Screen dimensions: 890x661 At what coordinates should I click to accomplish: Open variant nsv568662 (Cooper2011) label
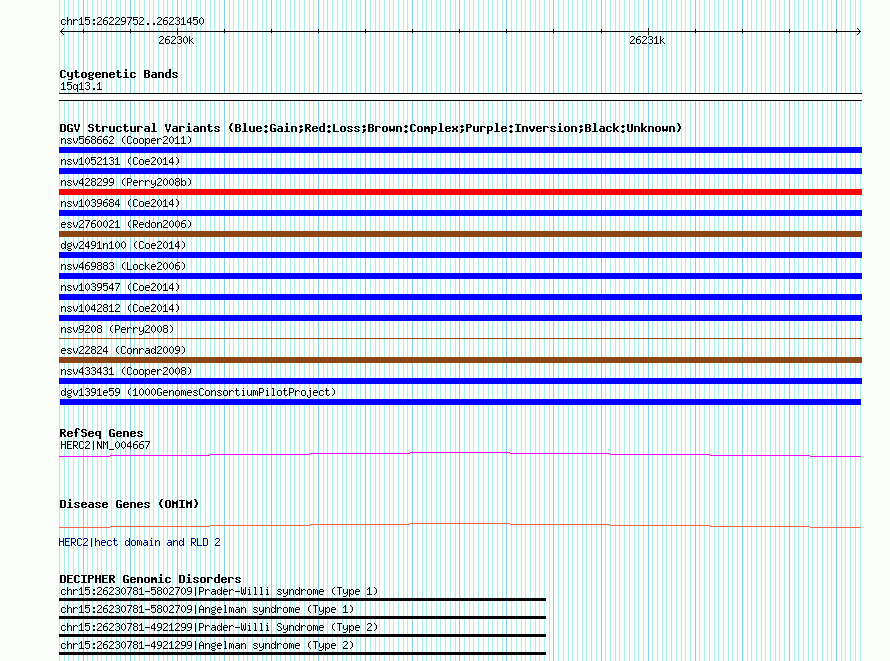pos(126,140)
